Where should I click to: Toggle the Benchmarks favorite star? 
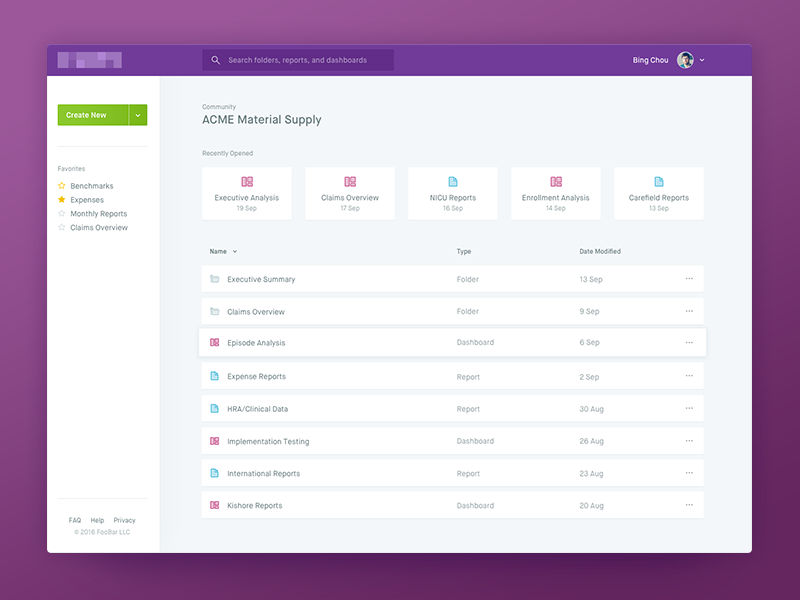[x=62, y=186]
